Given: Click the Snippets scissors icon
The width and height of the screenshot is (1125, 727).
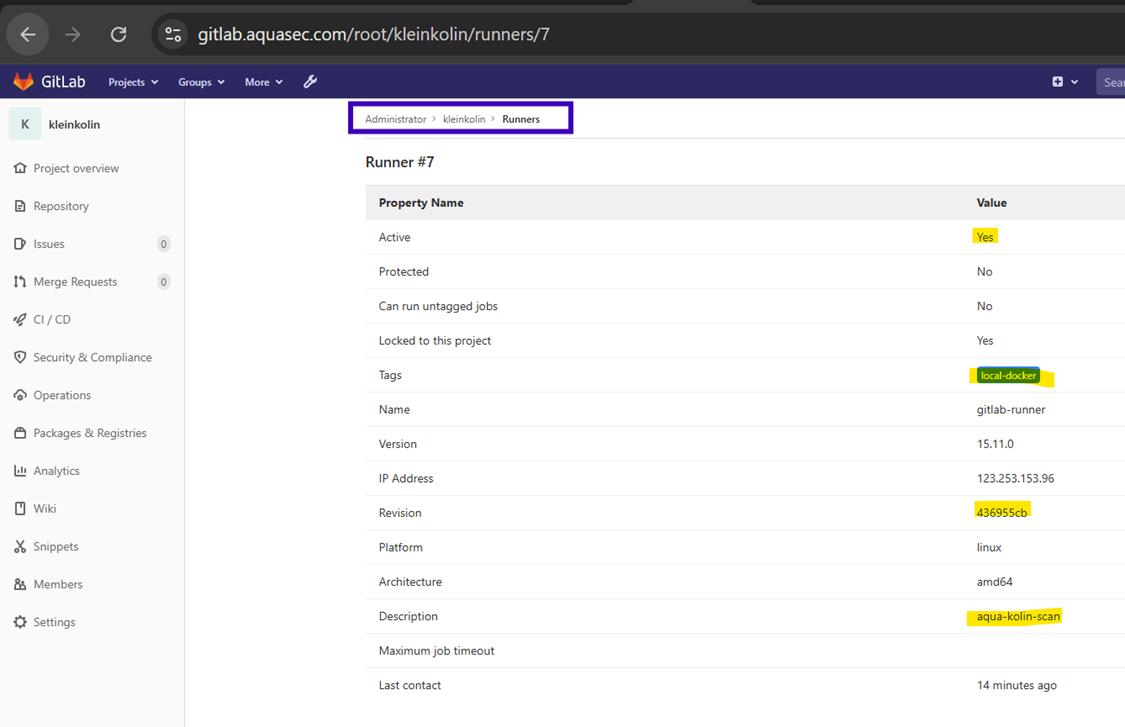Looking at the screenshot, I should 20,546.
